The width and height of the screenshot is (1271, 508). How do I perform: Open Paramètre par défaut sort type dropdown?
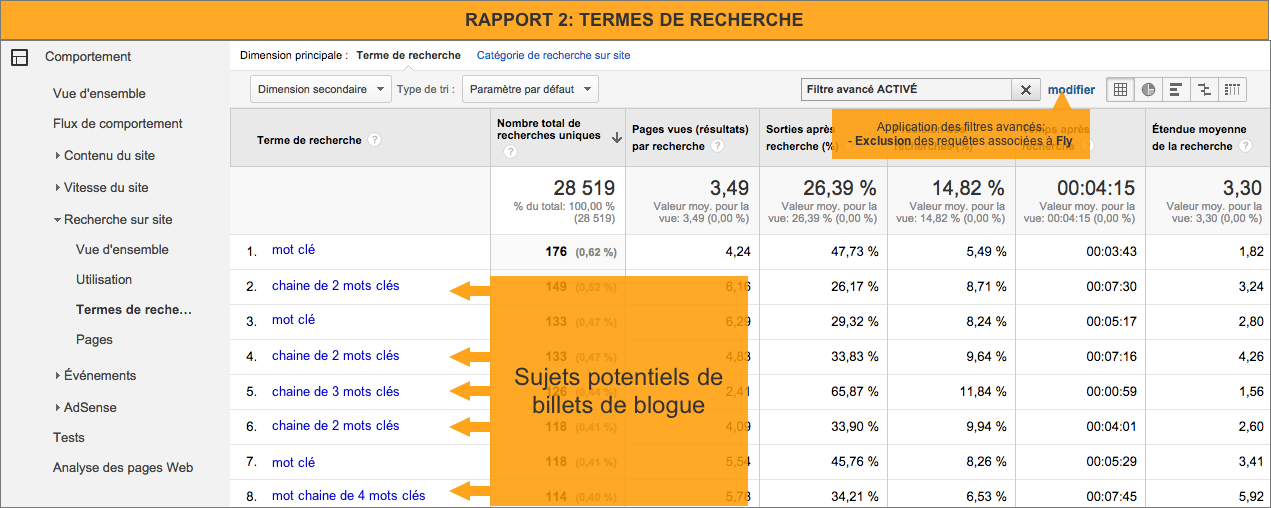(x=530, y=89)
